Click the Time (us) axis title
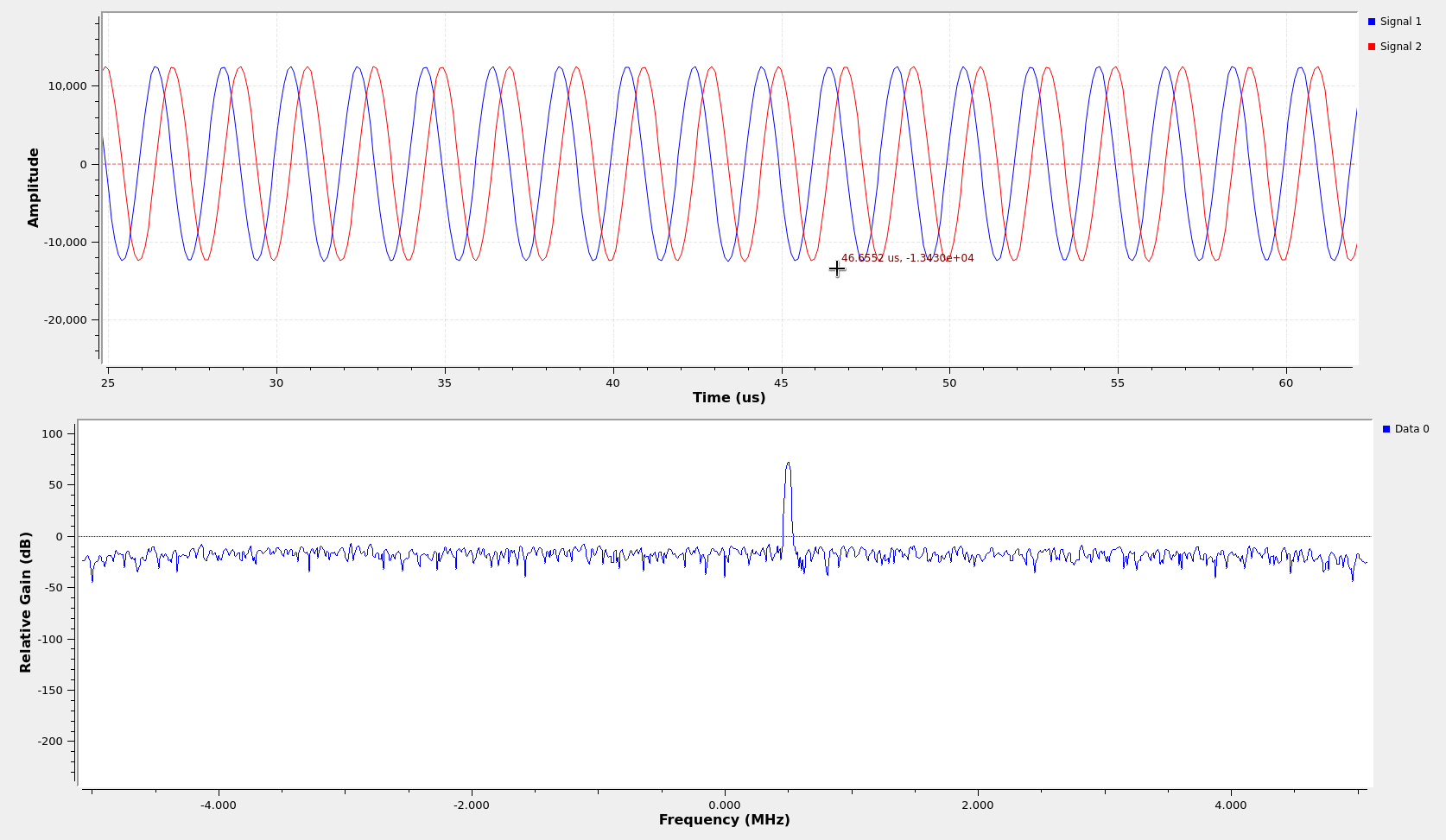The image size is (1446, 840). point(728,398)
